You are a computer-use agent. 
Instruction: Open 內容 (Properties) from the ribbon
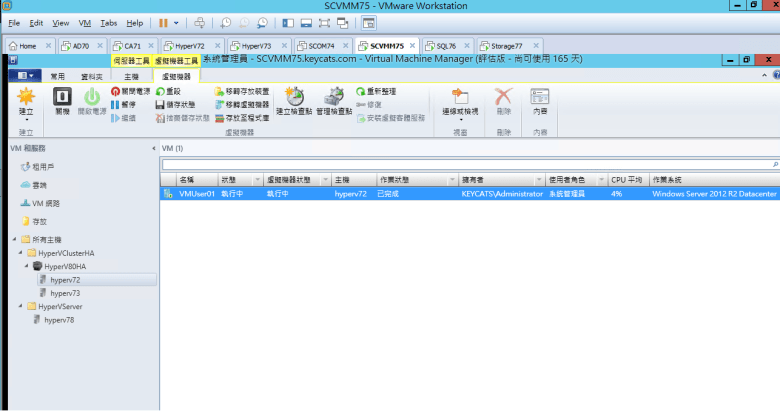[540, 99]
